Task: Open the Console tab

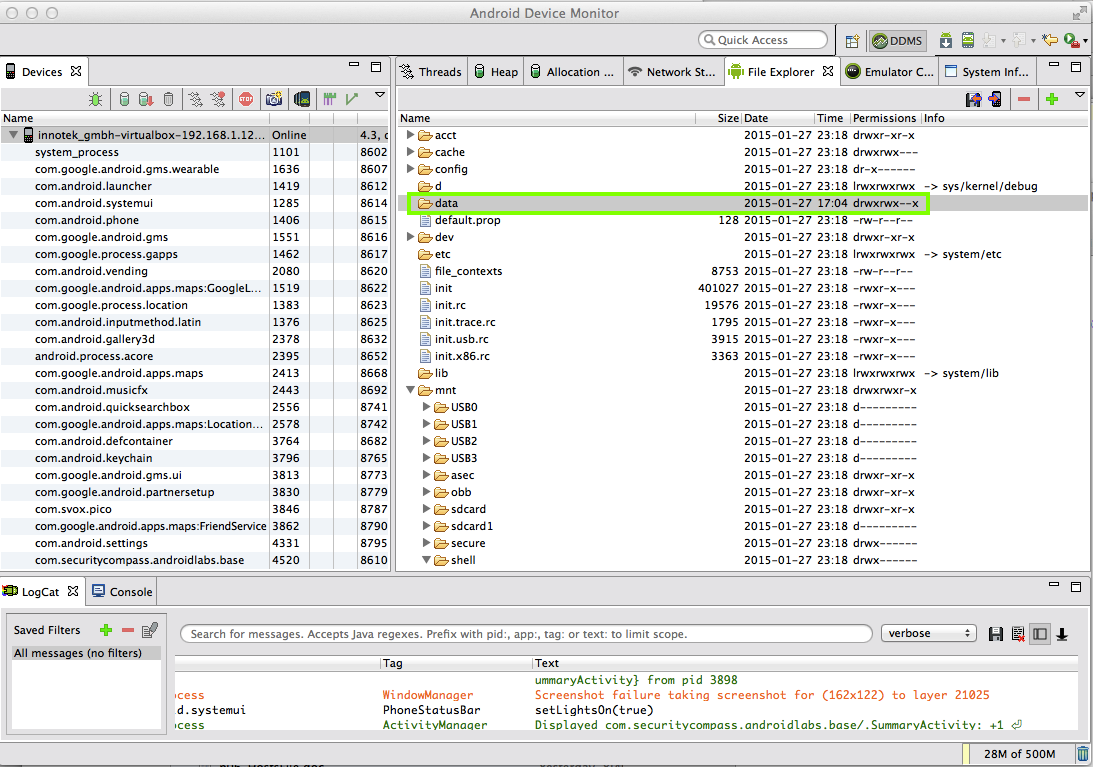Action: [122, 591]
